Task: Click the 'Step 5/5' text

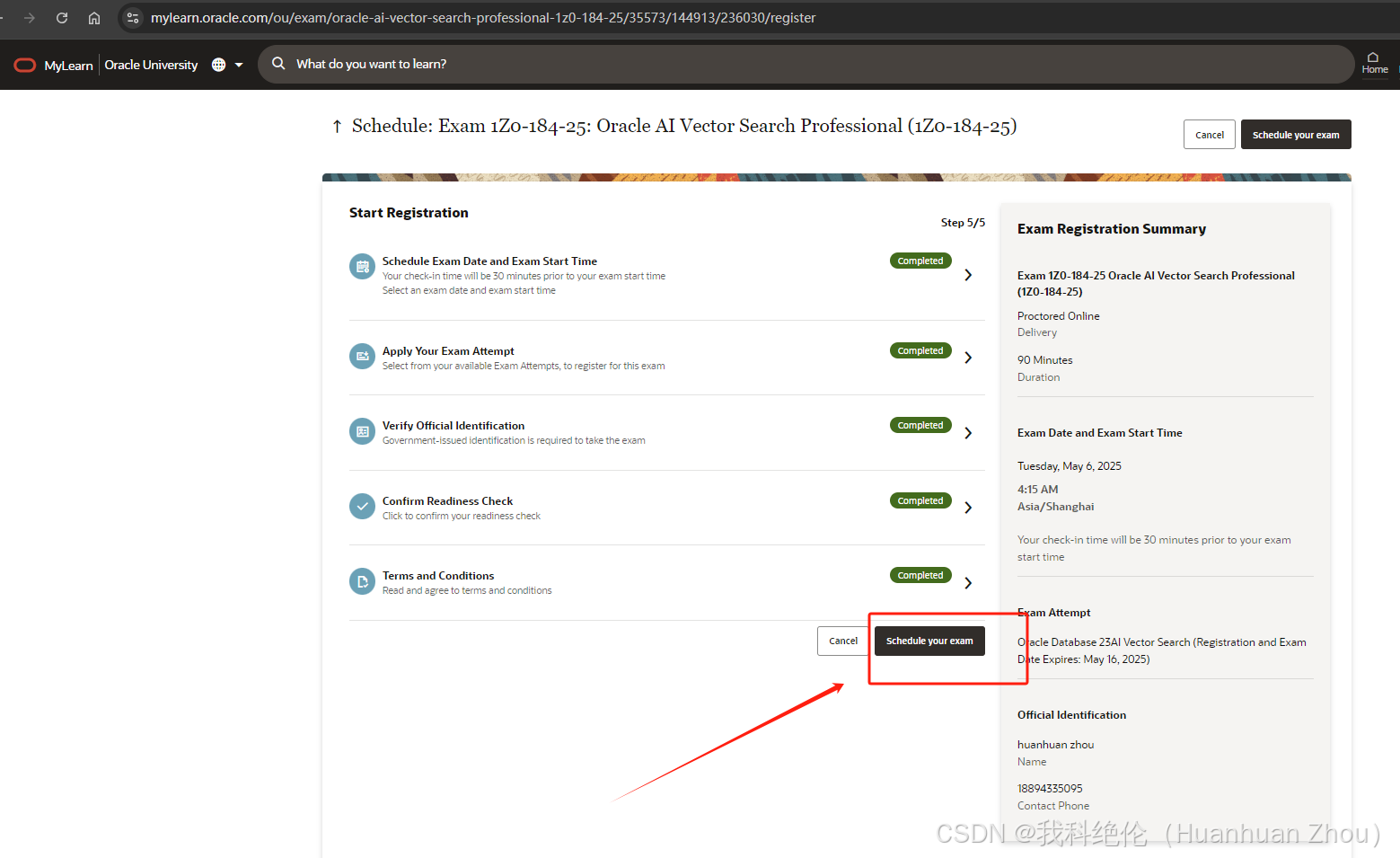Action: (x=963, y=223)
